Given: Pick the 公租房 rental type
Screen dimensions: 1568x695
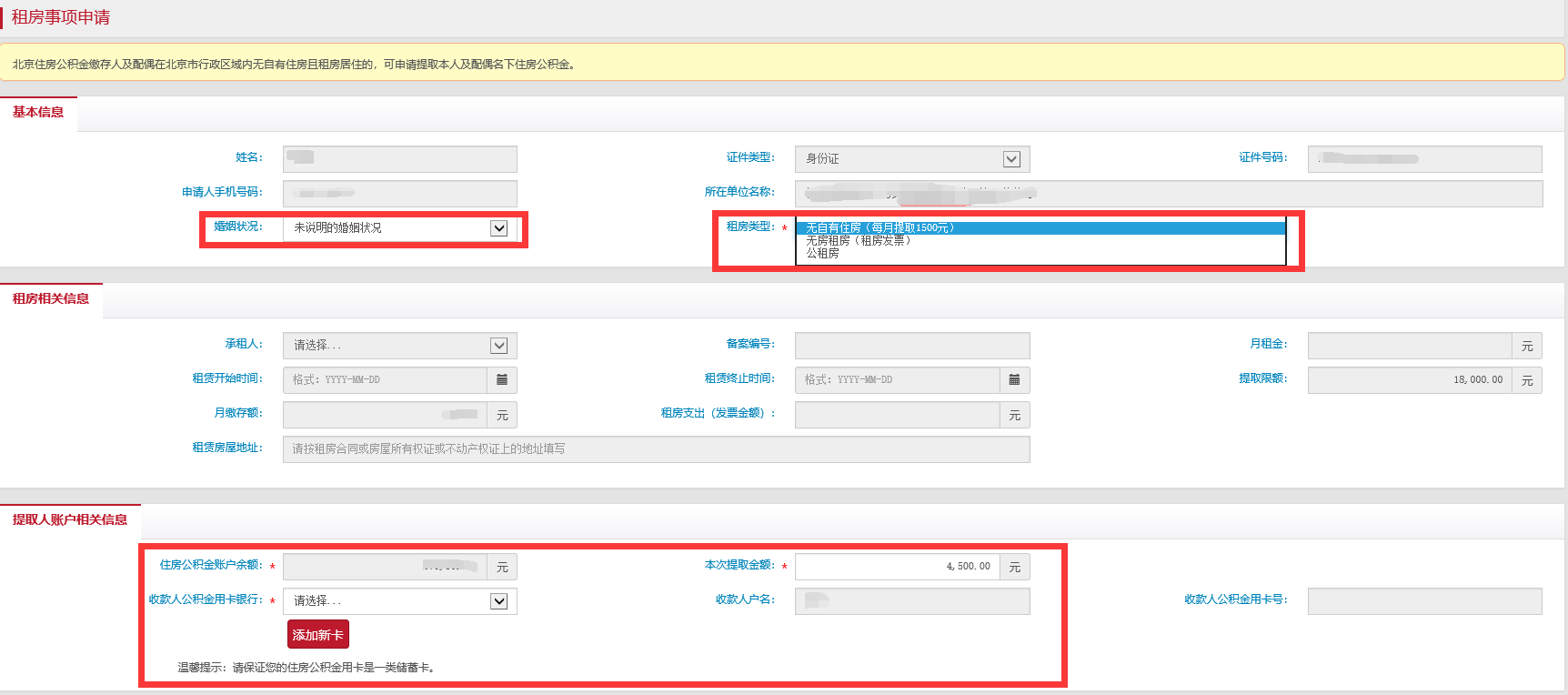Looking at the screenshot, I should (x=822, y=253).
